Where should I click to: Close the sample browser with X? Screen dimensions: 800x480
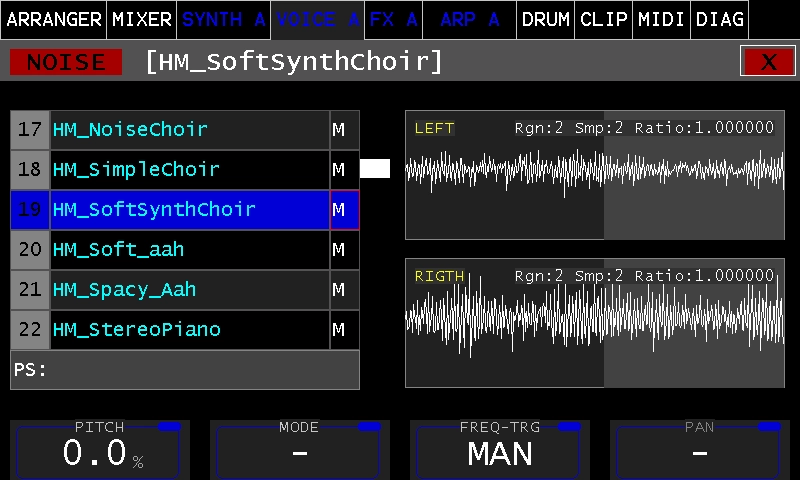point(768,62)
